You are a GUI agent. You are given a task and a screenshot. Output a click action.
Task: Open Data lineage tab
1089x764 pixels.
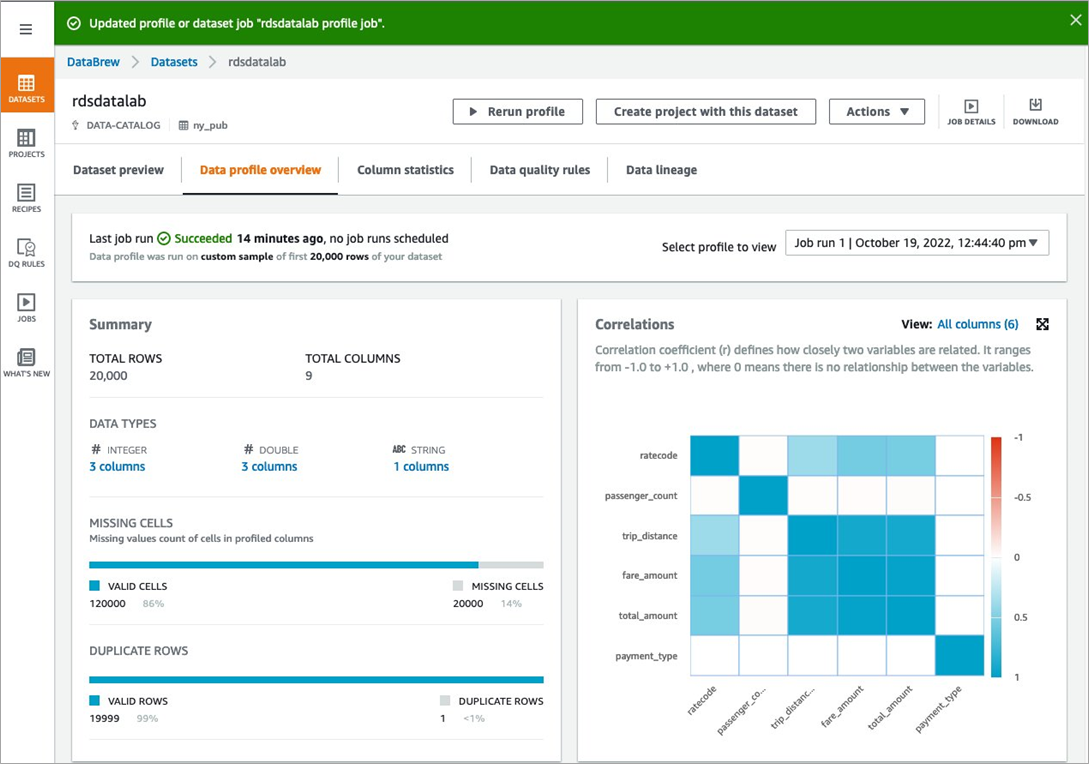pyautogui.click(x=661, y=170)
